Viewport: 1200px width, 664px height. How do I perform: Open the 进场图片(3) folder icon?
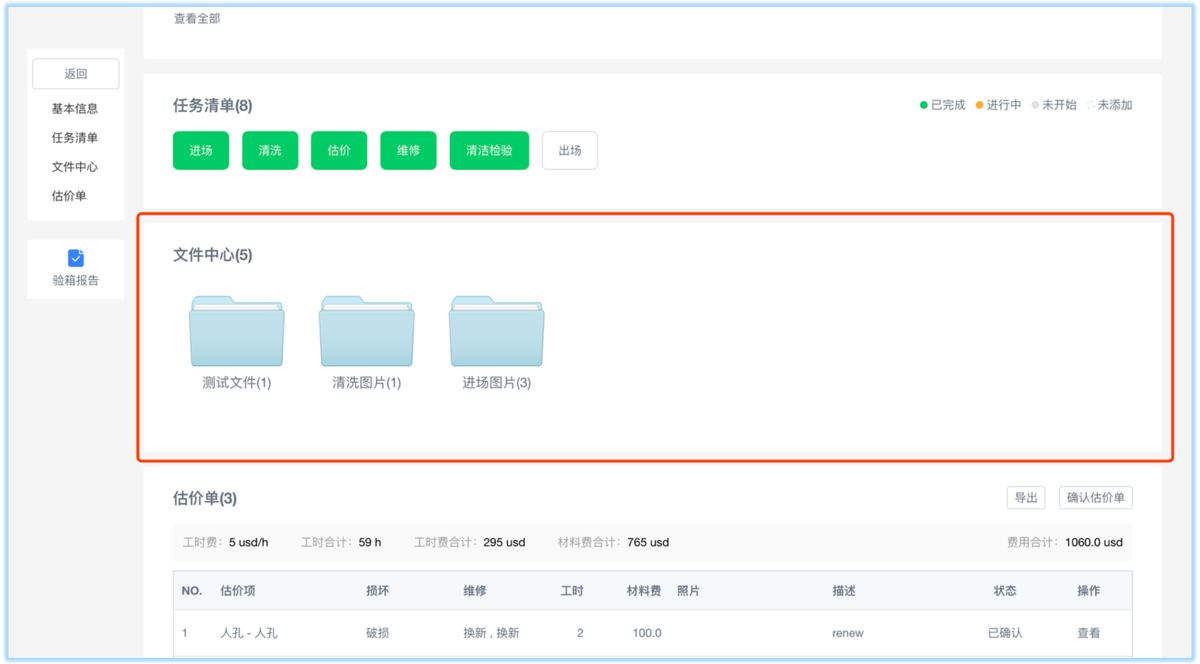(x=497, y=331)
